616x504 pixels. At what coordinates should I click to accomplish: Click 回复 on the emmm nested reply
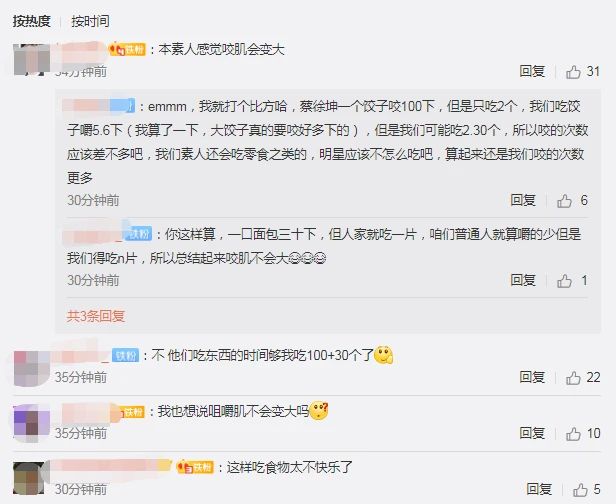(x=523, y=200)
